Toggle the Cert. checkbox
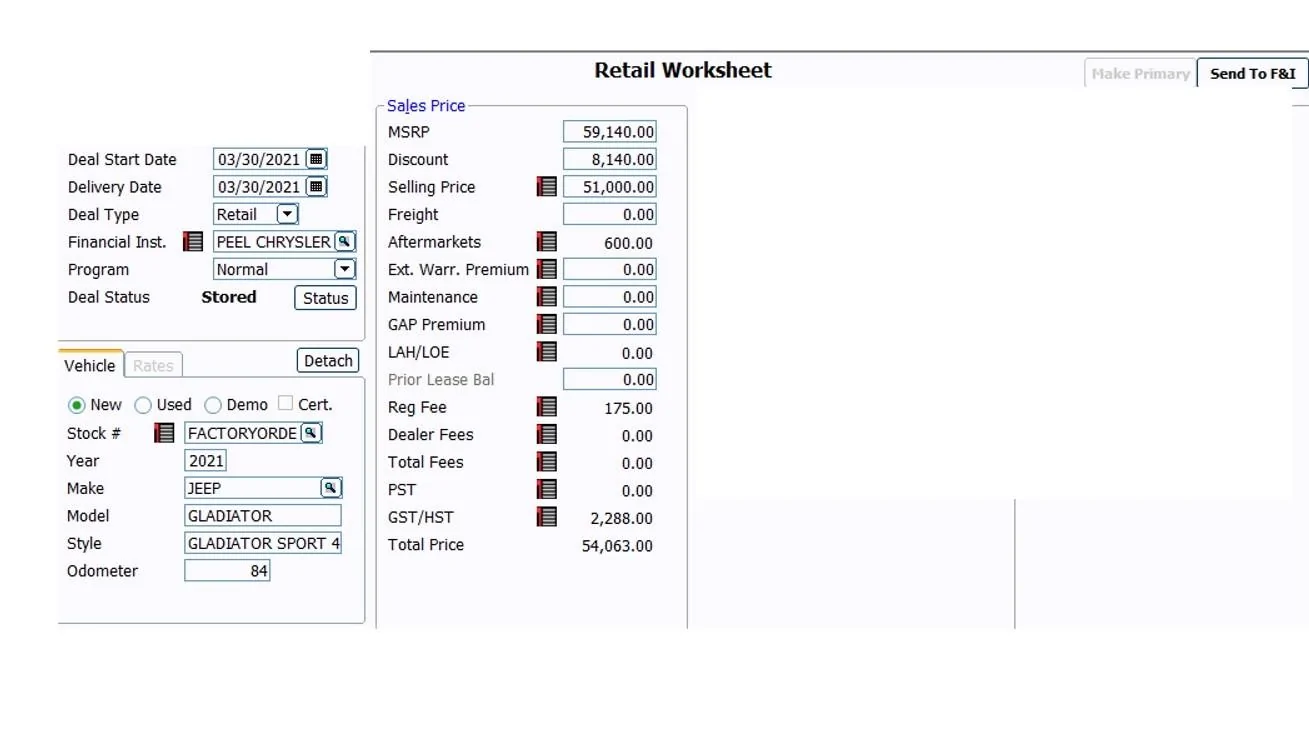The image size is (1309, 736). point(286,403)
